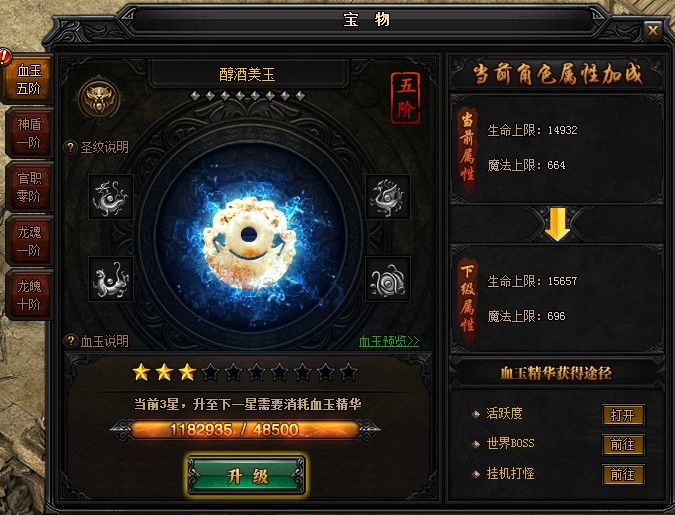Image resolution: width=675 pixels, height=515 pixels.
Task: Open the 龙魄十阶 tab
Action: (x=29, y=295)
